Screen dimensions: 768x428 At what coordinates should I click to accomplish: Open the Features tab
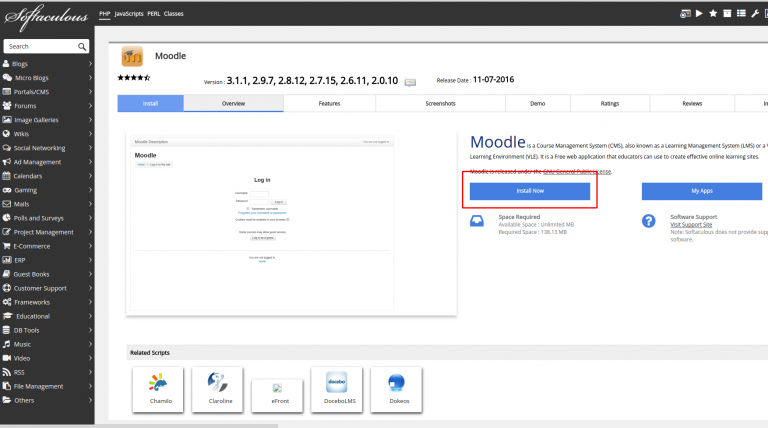pyautogui.click(x=330, y=103)
